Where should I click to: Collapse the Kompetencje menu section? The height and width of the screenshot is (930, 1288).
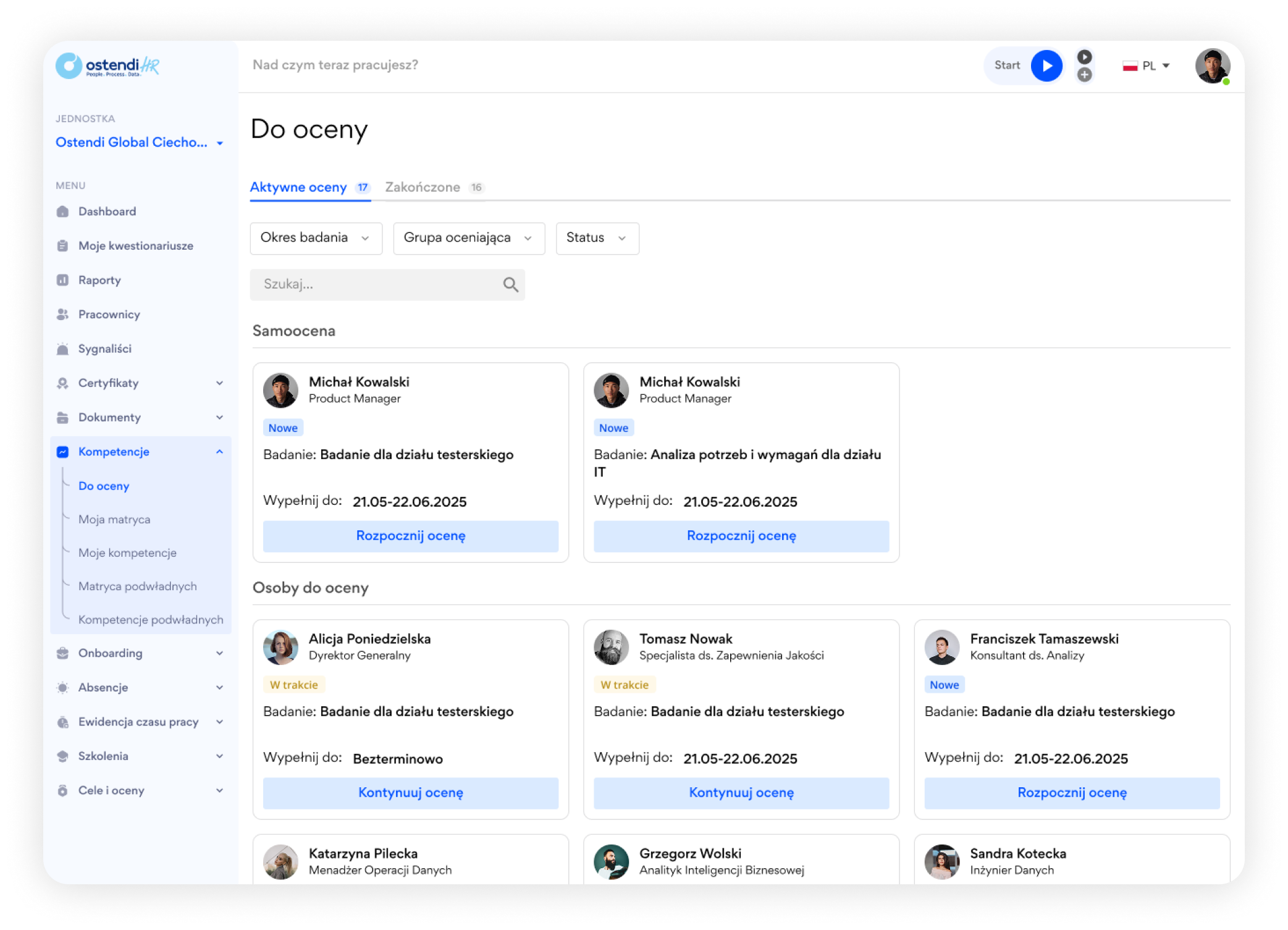(x=219, y=452)
